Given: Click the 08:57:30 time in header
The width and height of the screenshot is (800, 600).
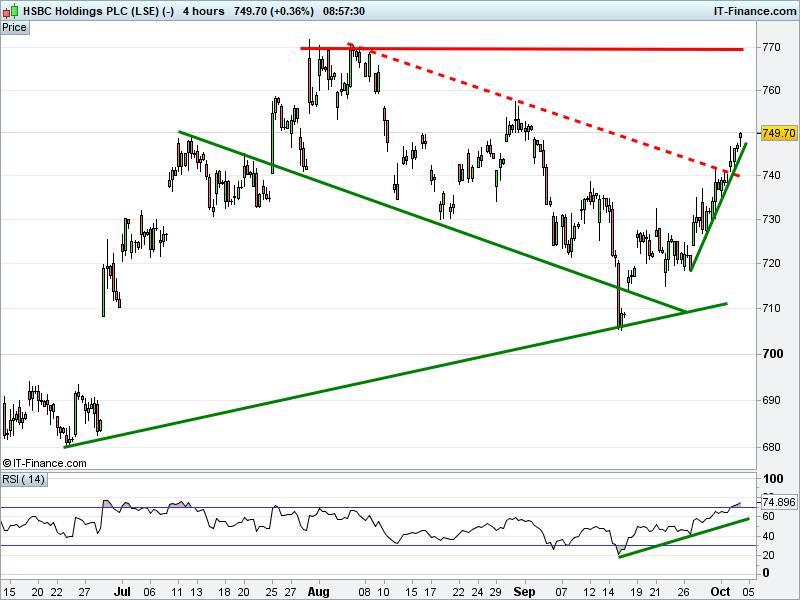Looking at the screenshot, I should pyautogui.click(x=344, y=11).
